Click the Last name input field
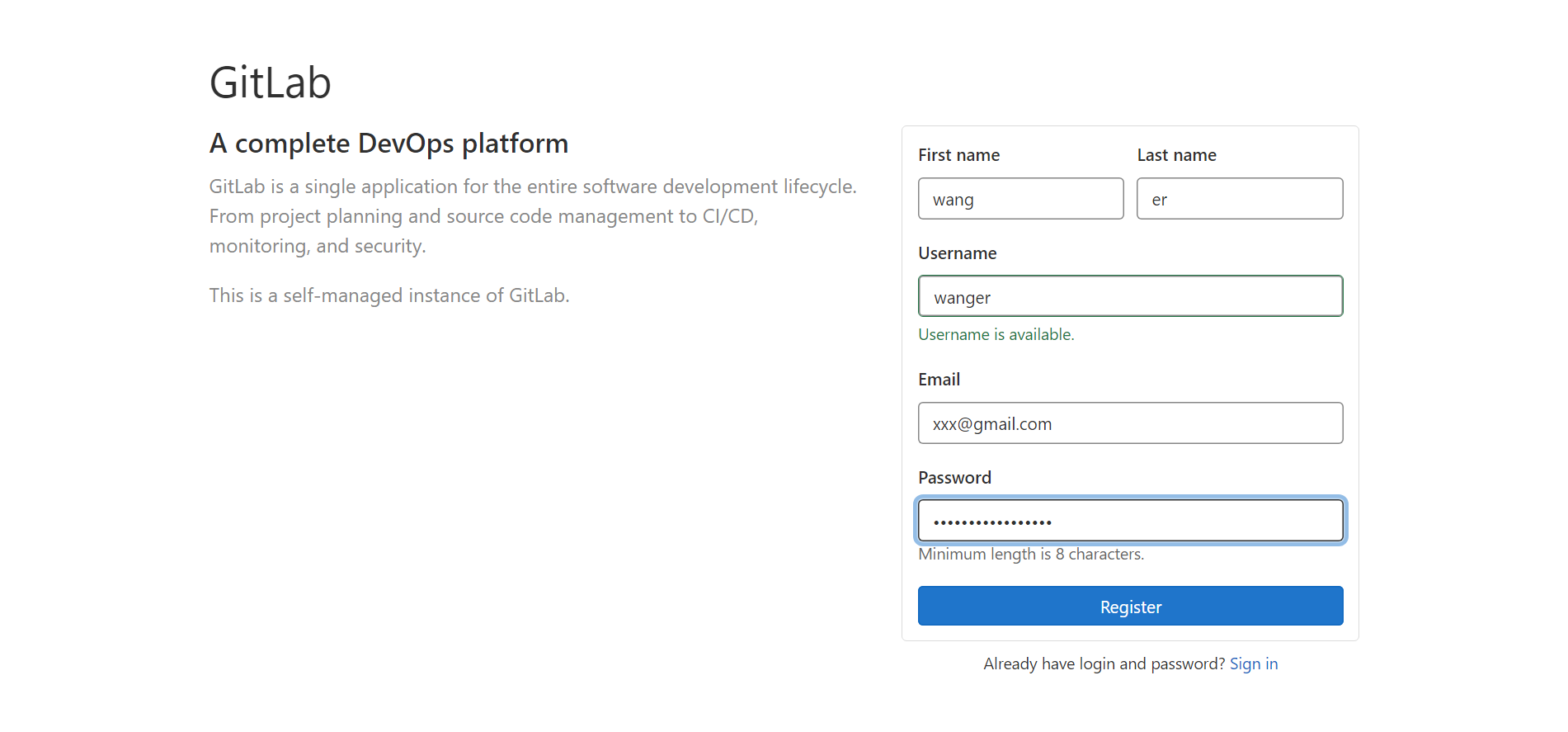Viewport: 1568px width, 732px height. (x=1240, y=199)
